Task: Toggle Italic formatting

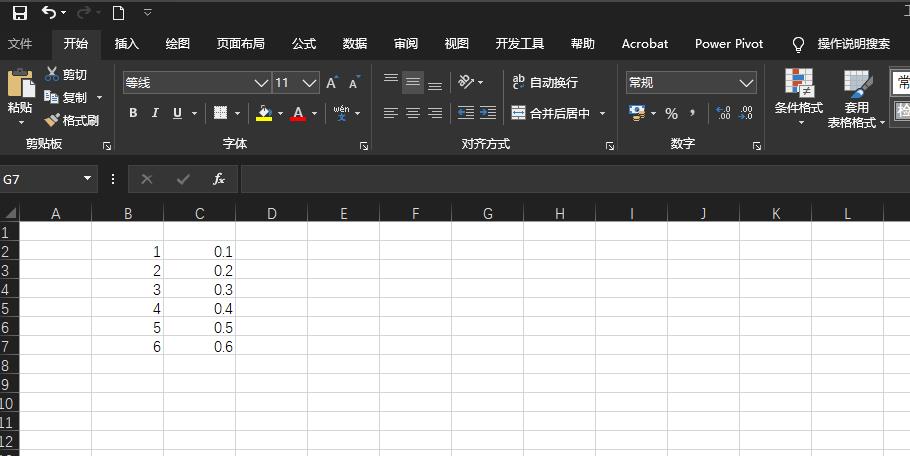Action: [x=155, y=113]
